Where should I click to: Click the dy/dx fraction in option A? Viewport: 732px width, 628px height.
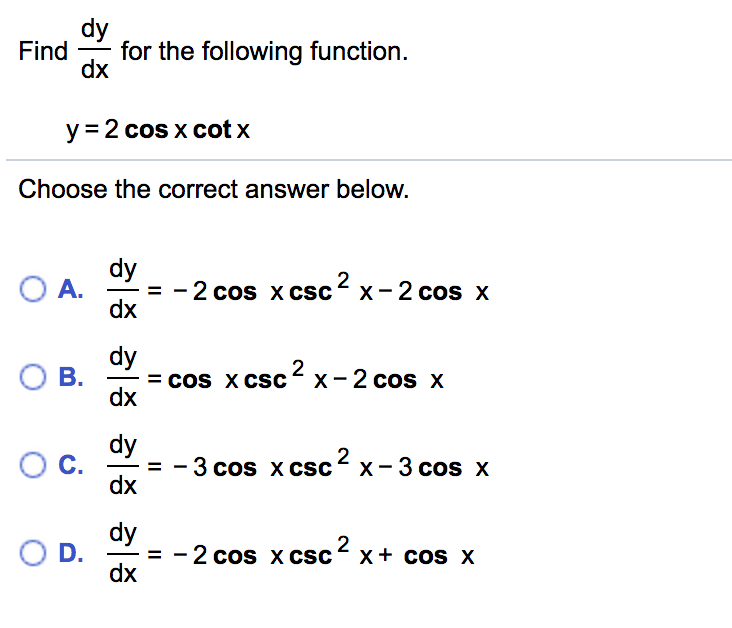point(124,290)
